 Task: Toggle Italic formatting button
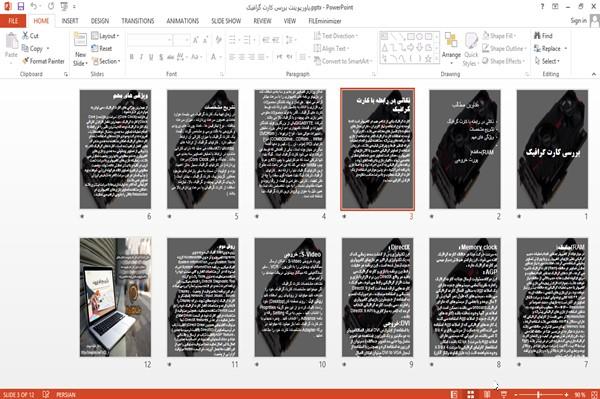[141, 57]
